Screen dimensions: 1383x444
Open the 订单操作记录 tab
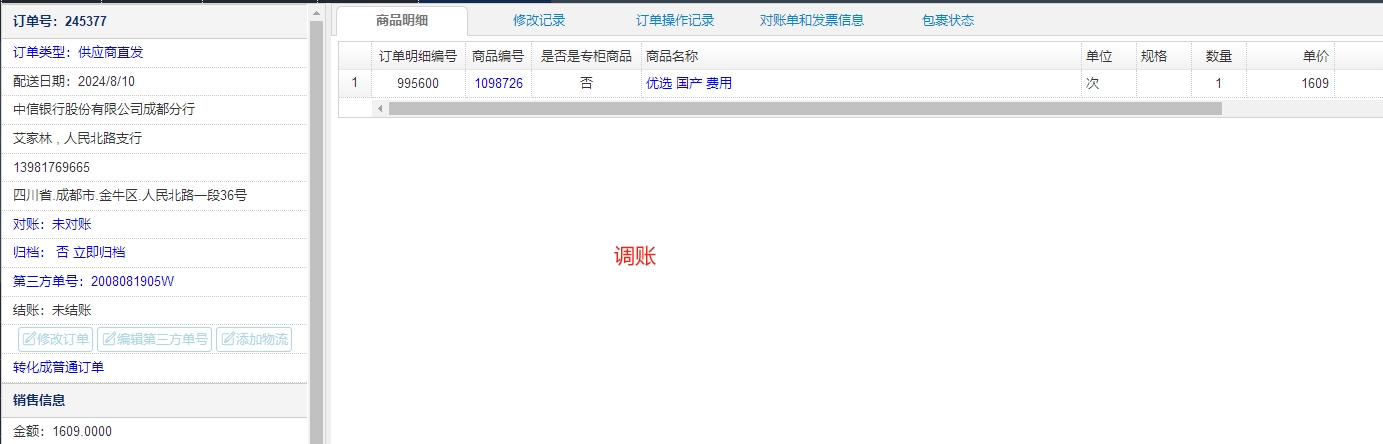pyautogui.click(x=675, y=20)
